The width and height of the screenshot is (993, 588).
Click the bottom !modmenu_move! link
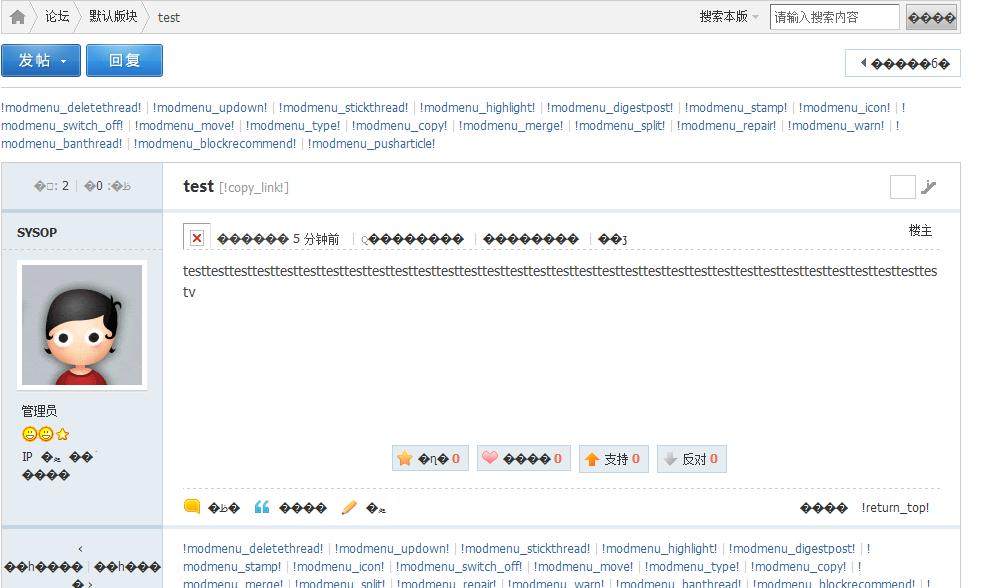point(583,566)
